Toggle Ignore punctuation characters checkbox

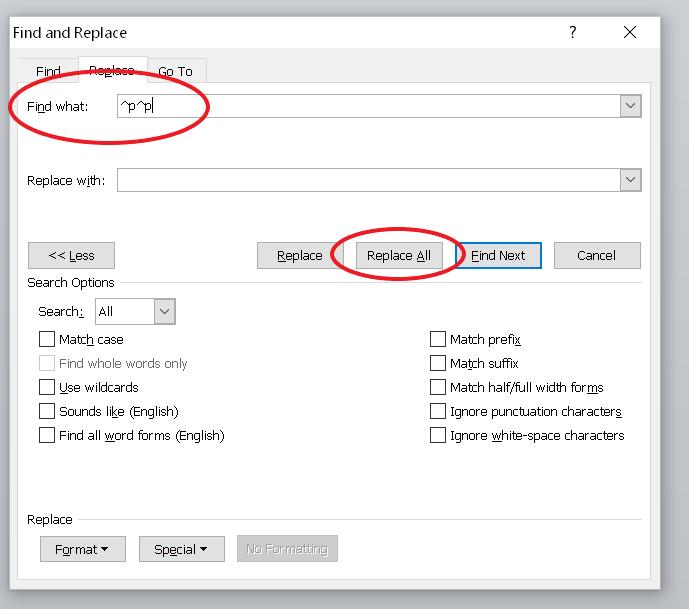tap(438, 412)
